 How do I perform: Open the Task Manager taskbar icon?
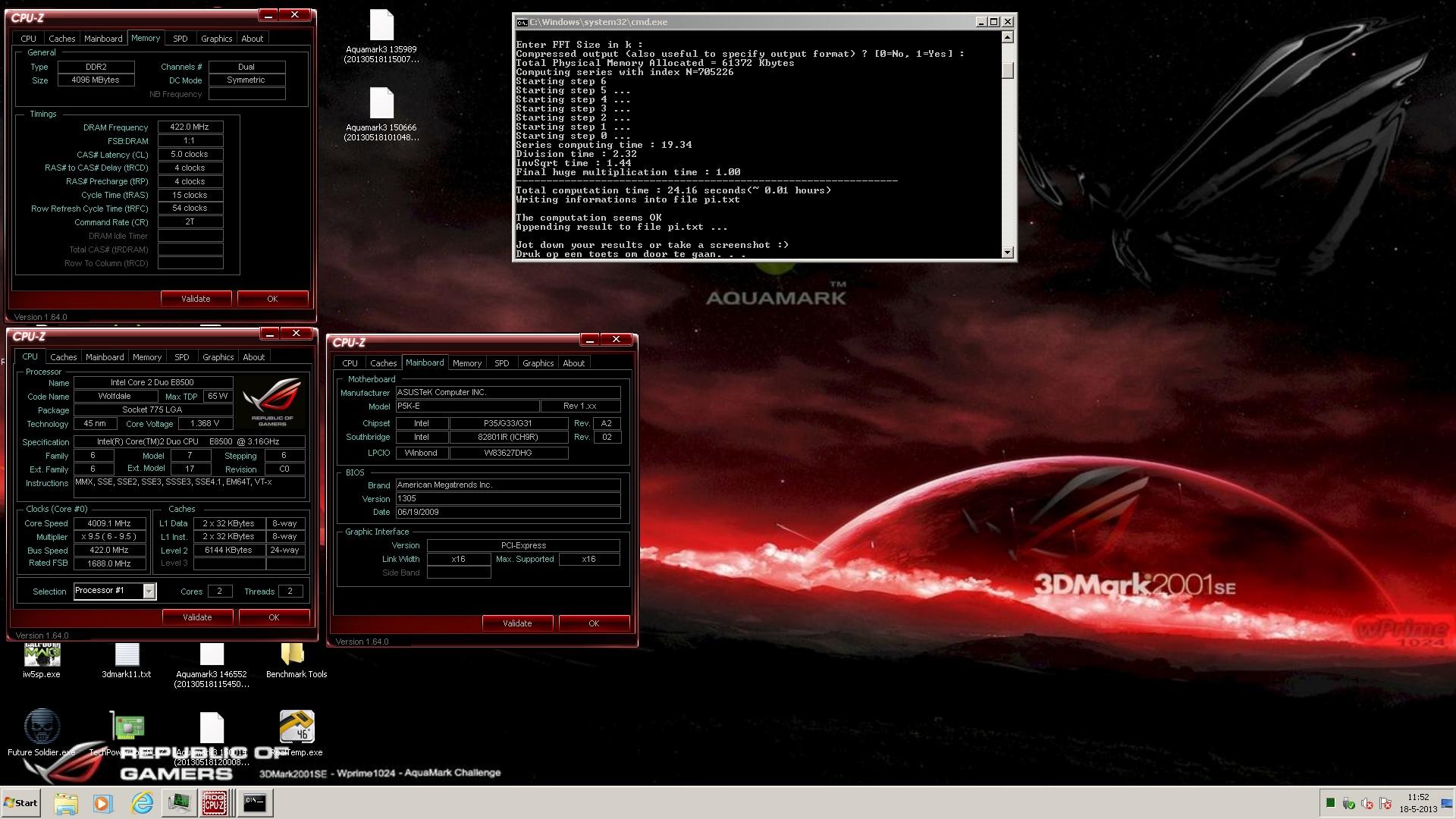coord(179,803)
